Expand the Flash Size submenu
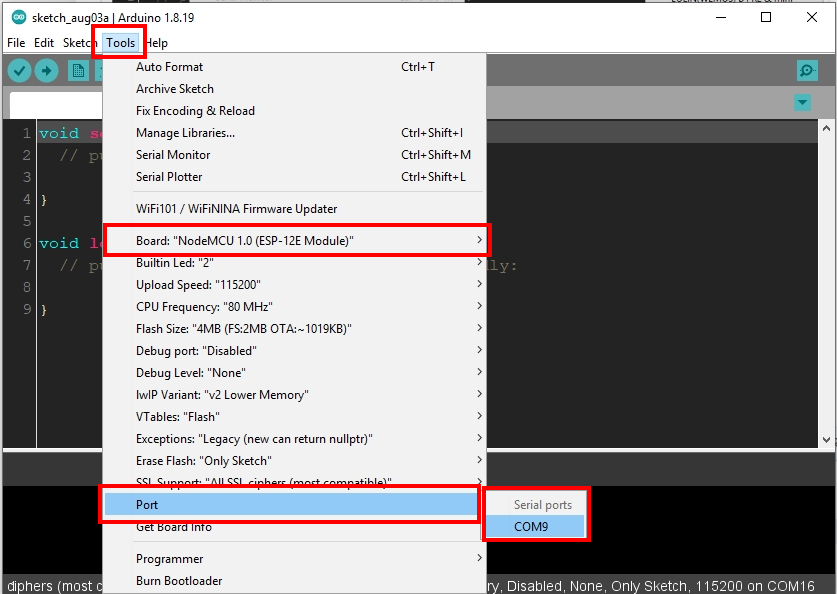This screenshot has width=837, height=594. pyautogui.click(x=294, y=329)
